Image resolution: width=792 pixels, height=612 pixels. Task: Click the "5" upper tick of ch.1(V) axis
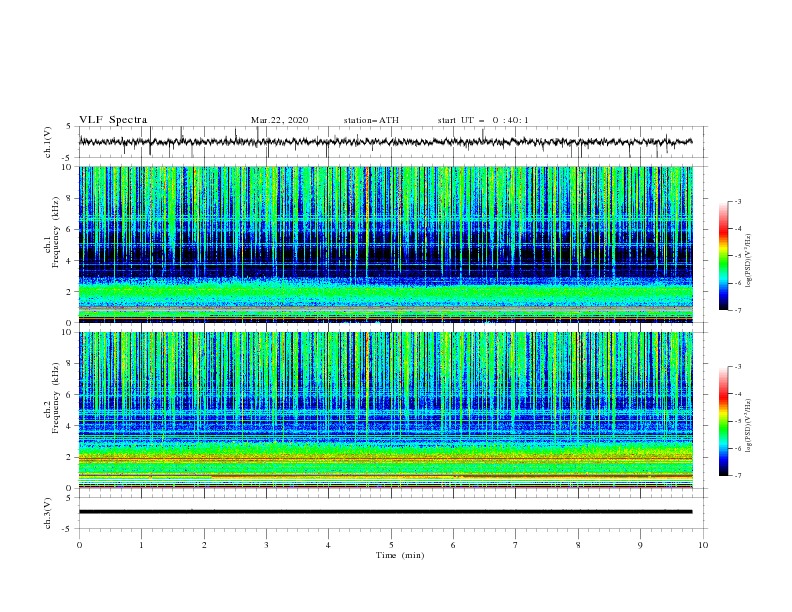point(69,126)
